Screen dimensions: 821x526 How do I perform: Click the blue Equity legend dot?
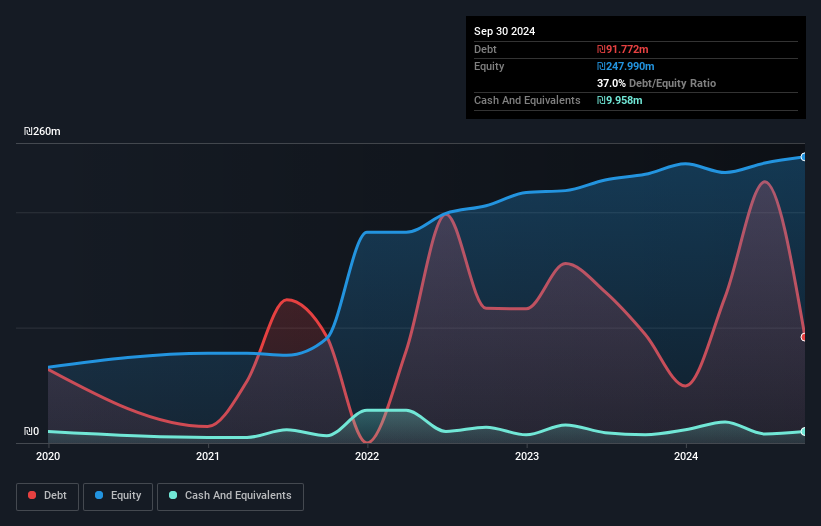[x=99, y=495]
